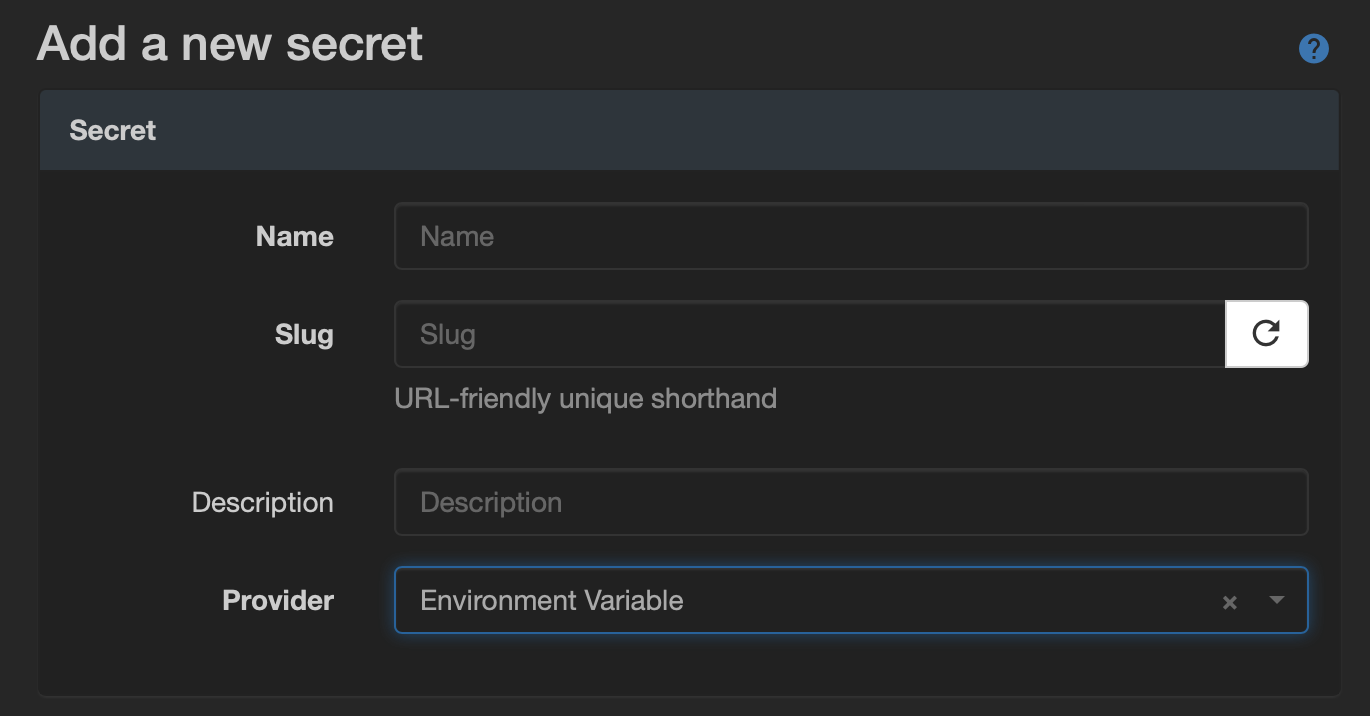Click the 'Name' placeholder text in the first field
The image size is (1370, 716).
tap(457, 236)
